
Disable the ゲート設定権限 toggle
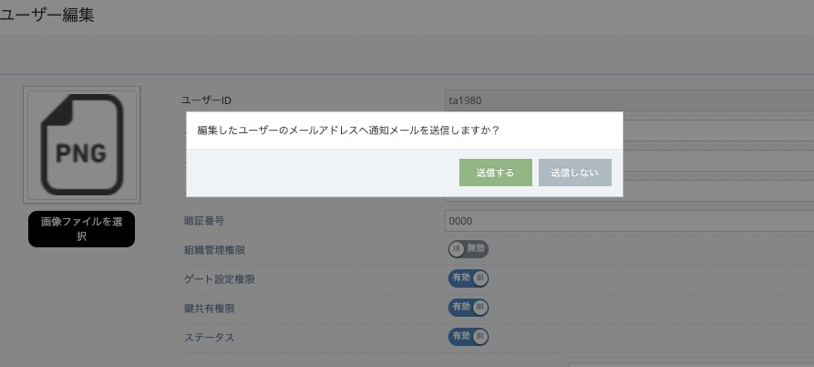coord(468,278)
